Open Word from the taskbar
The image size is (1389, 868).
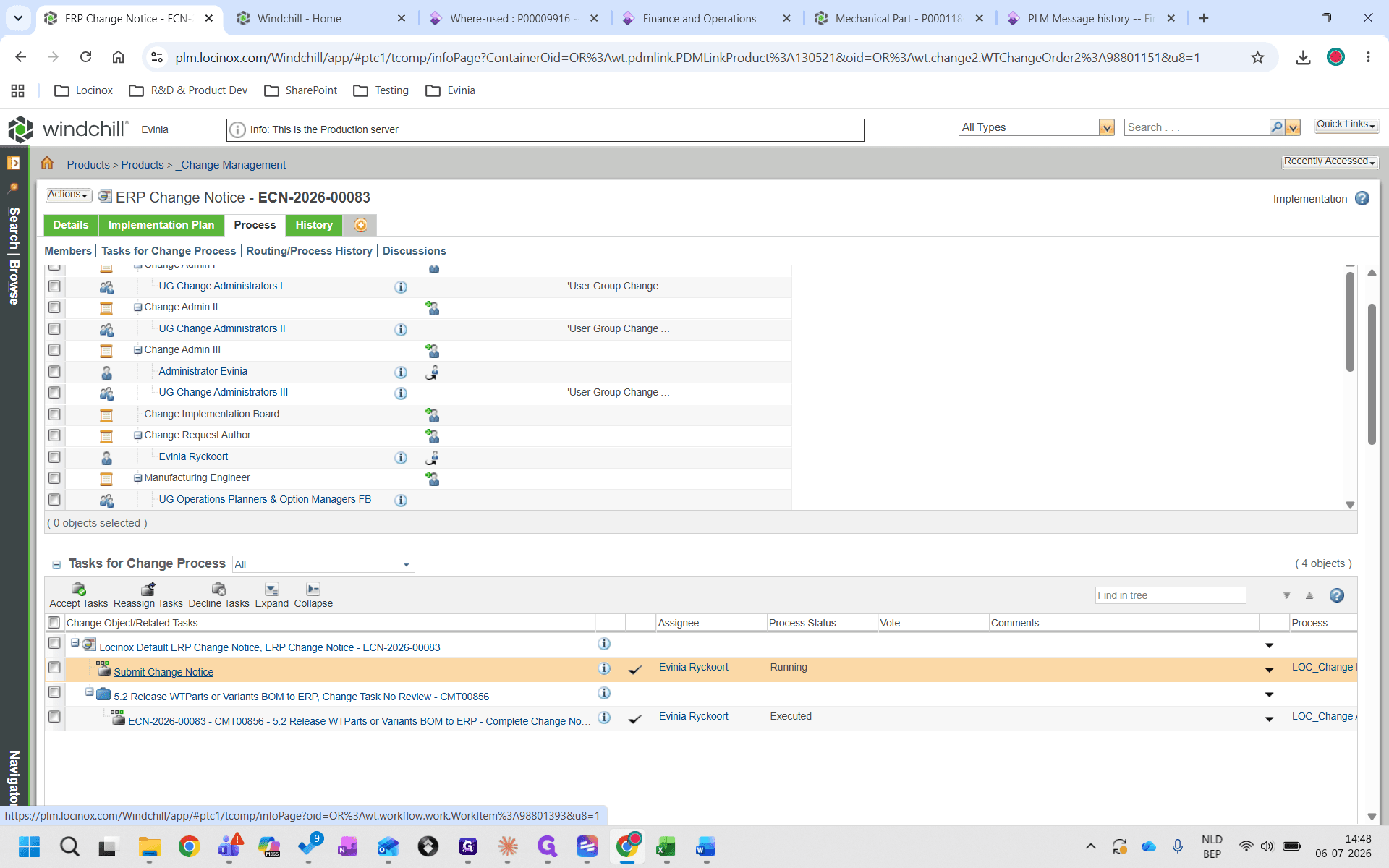[x=705, y=846]
